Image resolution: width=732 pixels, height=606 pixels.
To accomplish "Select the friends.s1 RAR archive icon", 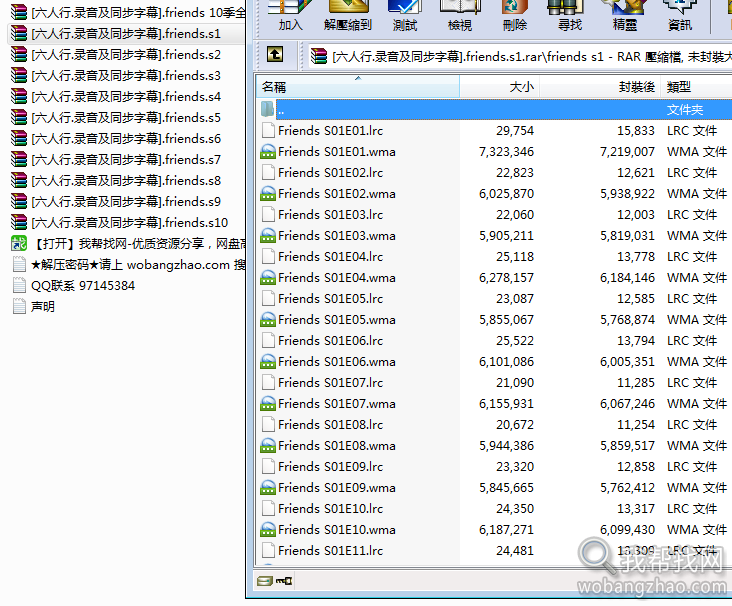I will pos(19,34).
